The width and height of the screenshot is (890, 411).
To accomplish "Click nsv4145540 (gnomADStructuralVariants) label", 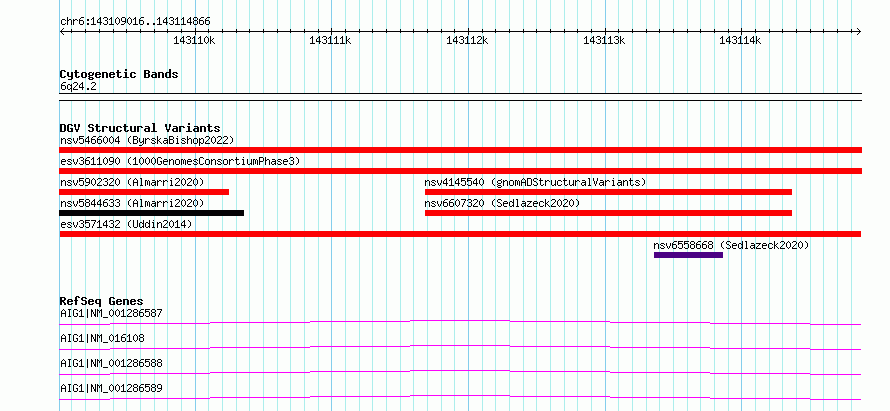I will [535, 182].
